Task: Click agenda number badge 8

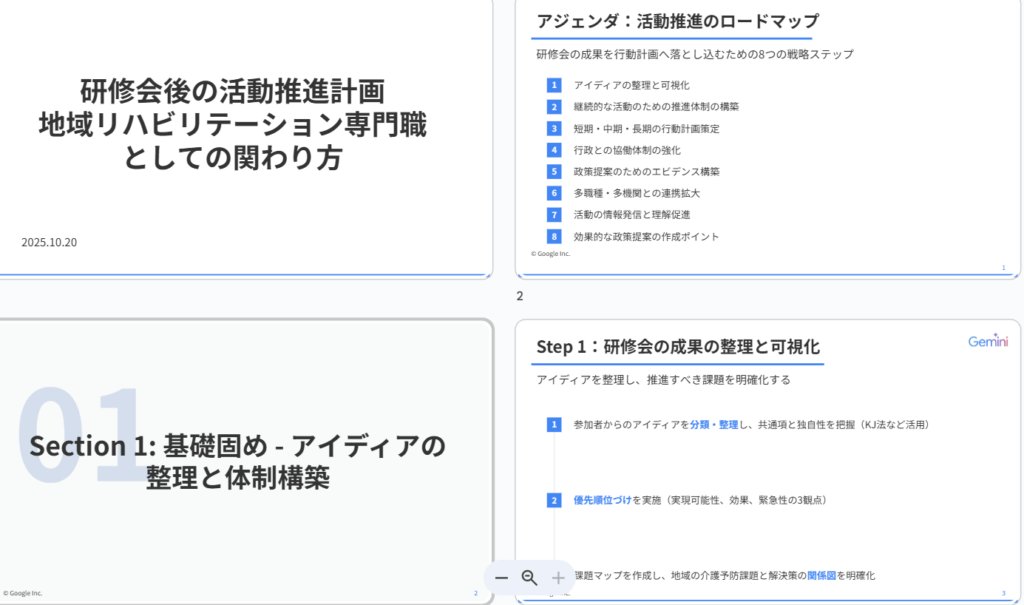Action: coord(554,237)
